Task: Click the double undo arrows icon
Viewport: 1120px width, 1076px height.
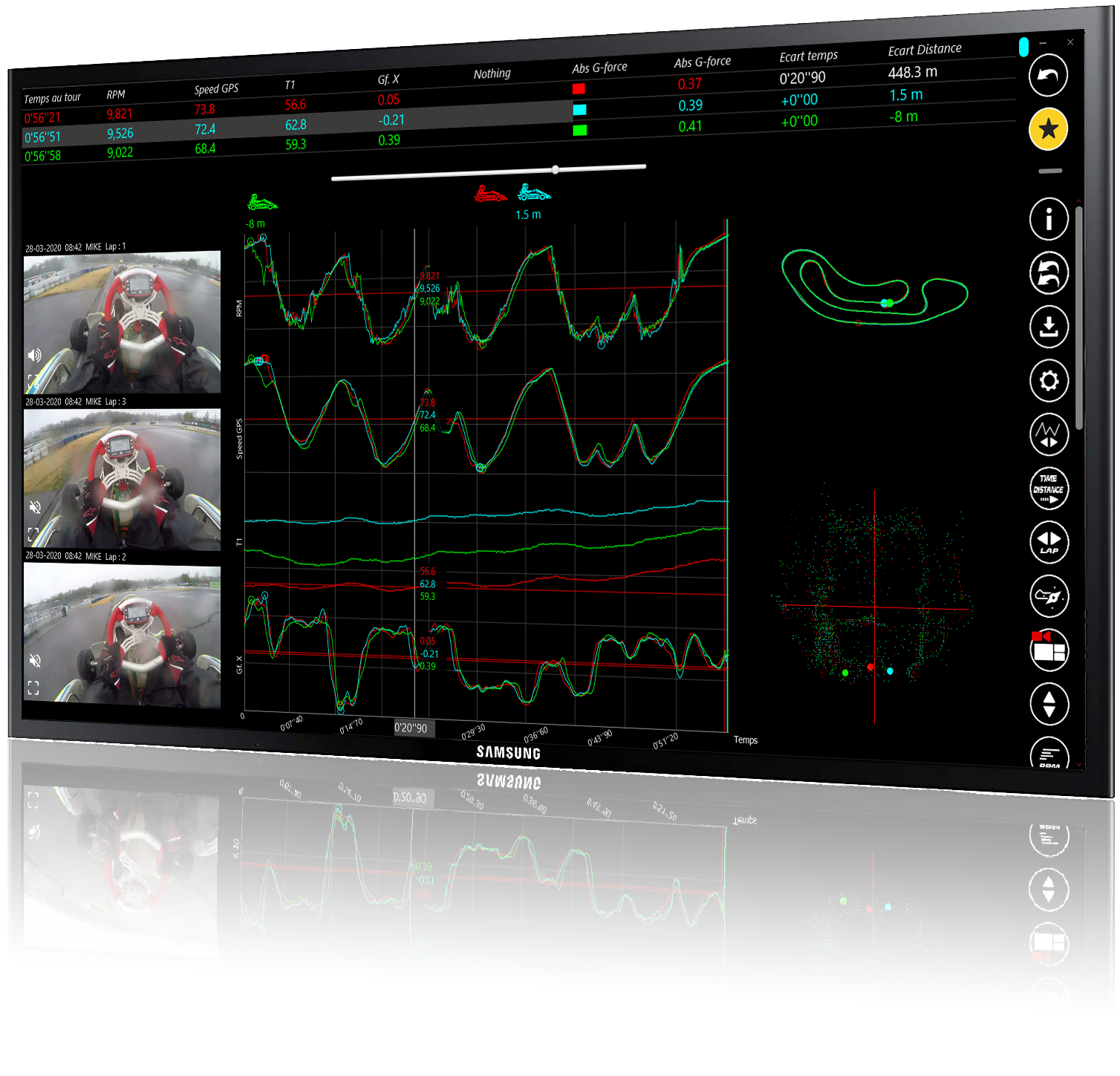Action: (x=1049, y=273)
